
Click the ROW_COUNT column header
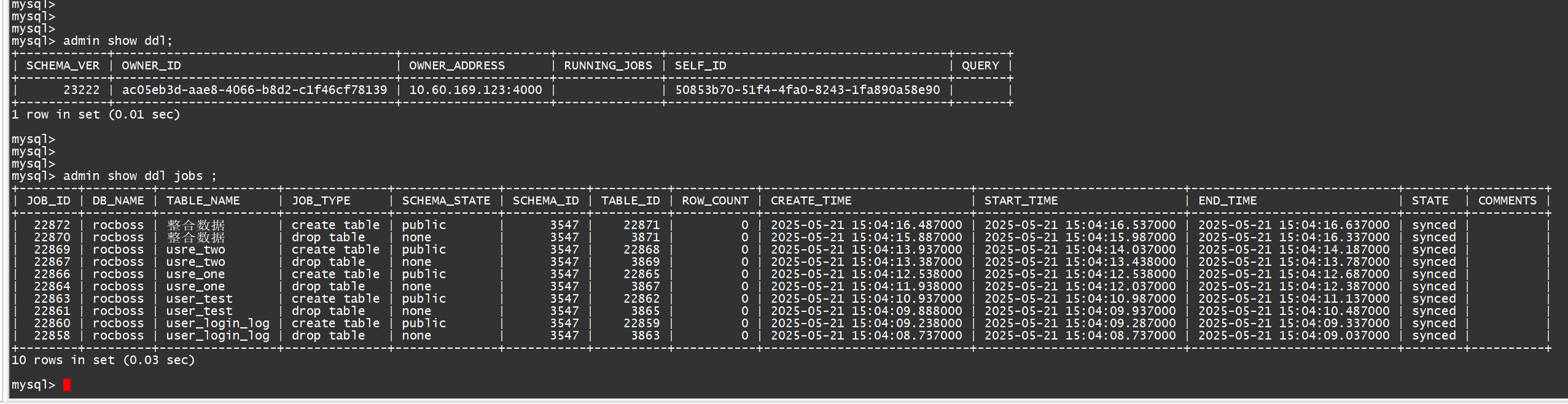pyautogui.click(x=715, y=201)
